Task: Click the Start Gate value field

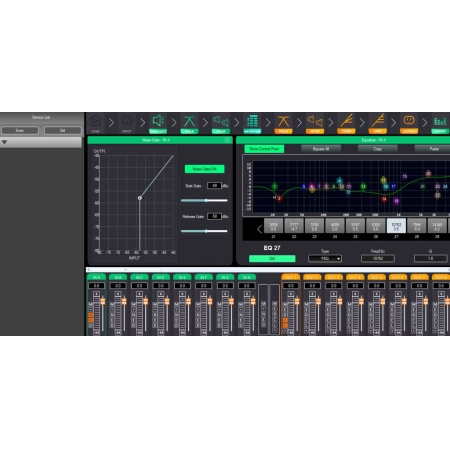Action: (214, 186)
